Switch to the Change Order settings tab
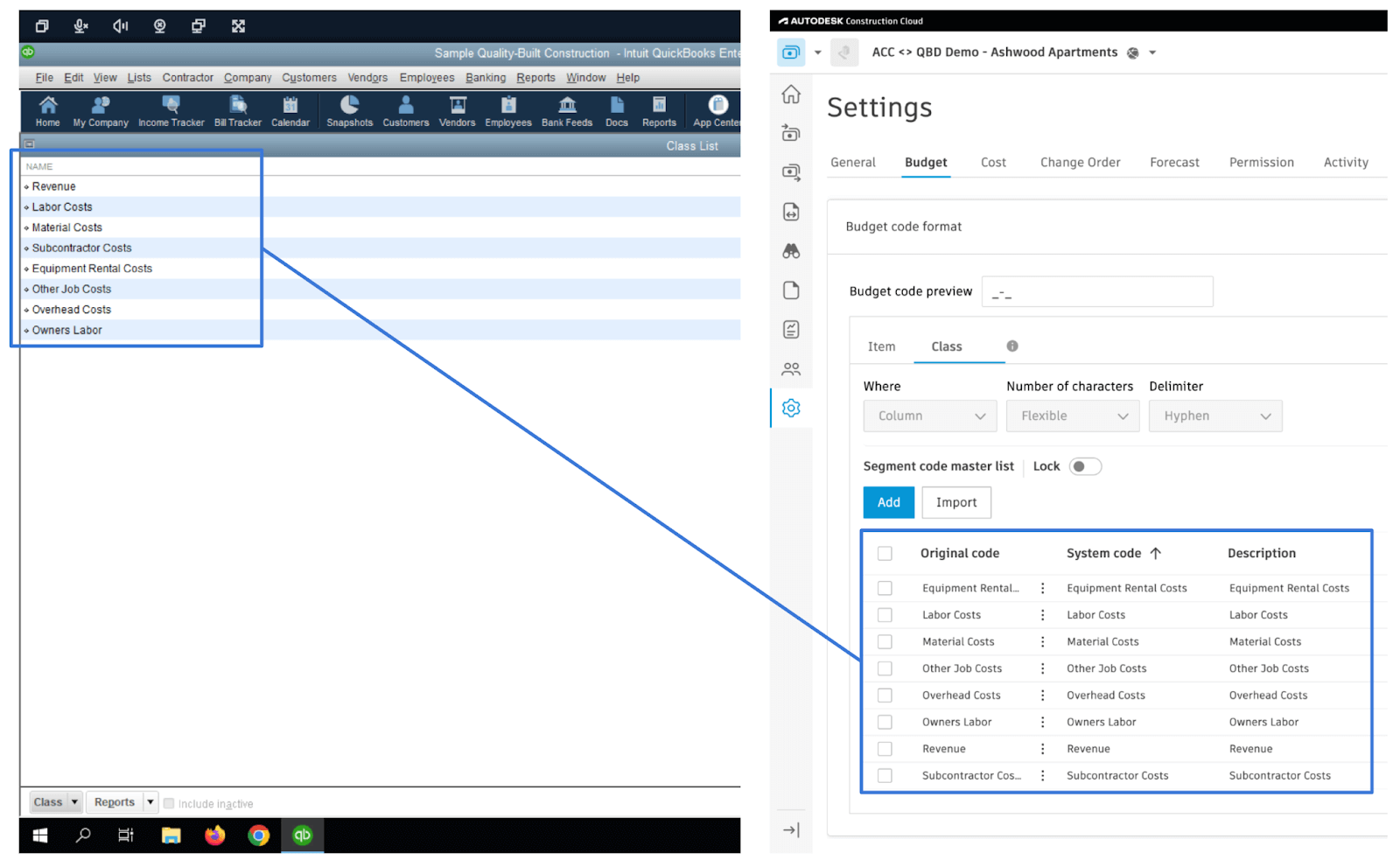The height and width of the screenshot is (867, 1400). click(1080, 163)
